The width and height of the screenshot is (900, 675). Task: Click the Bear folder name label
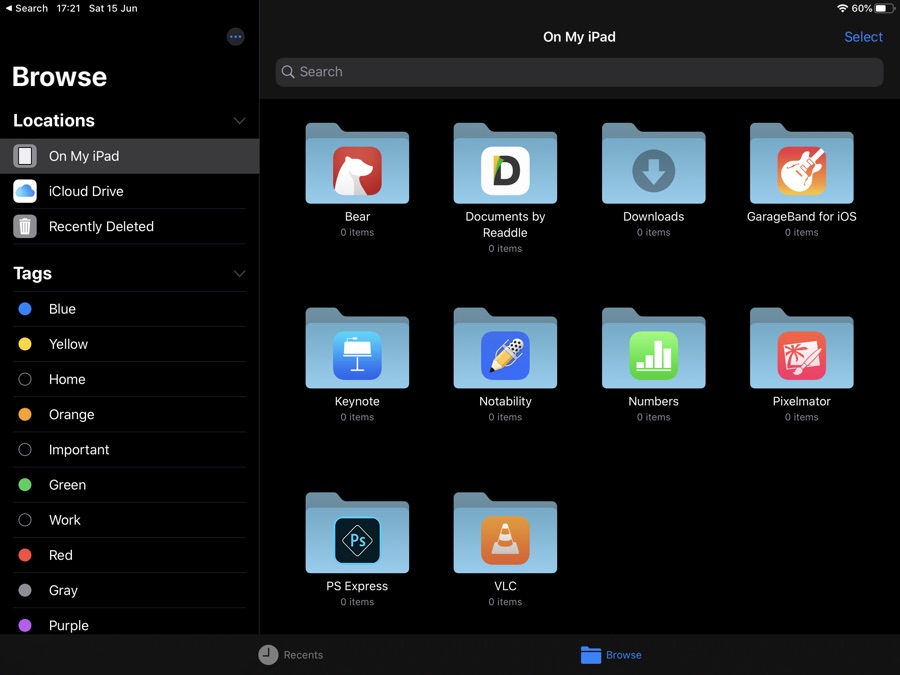click(357, 216)
